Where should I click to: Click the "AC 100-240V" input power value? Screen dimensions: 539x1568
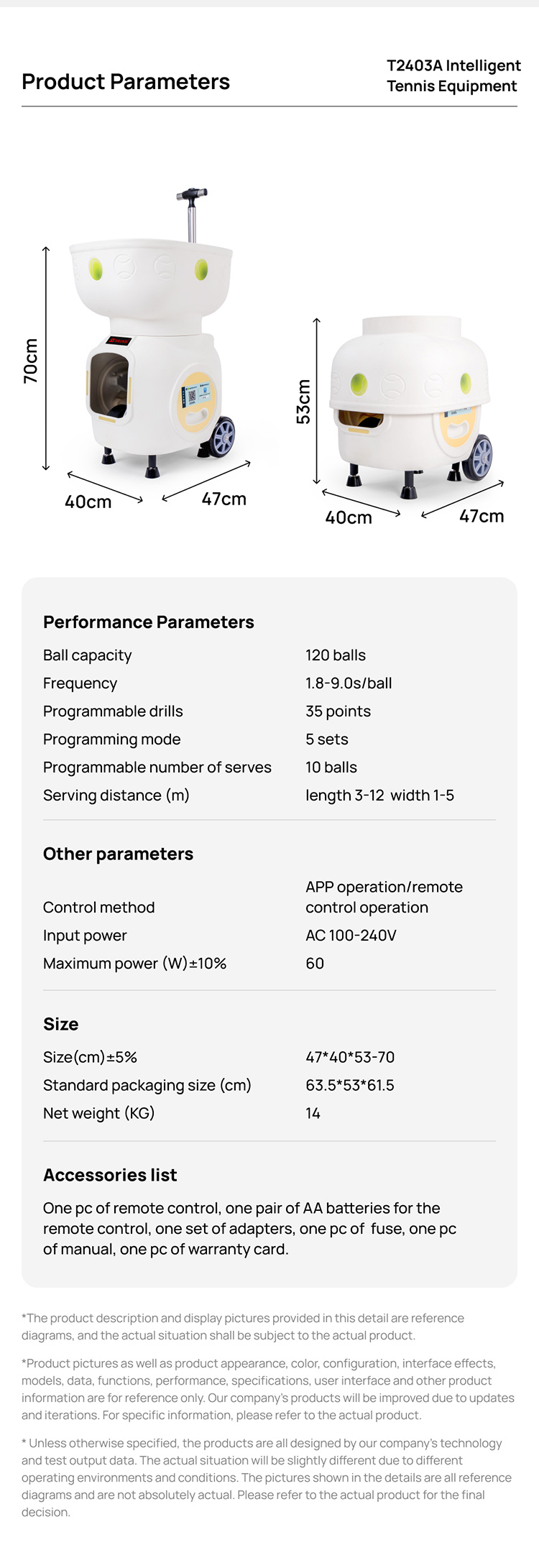(x=351, y=936)
